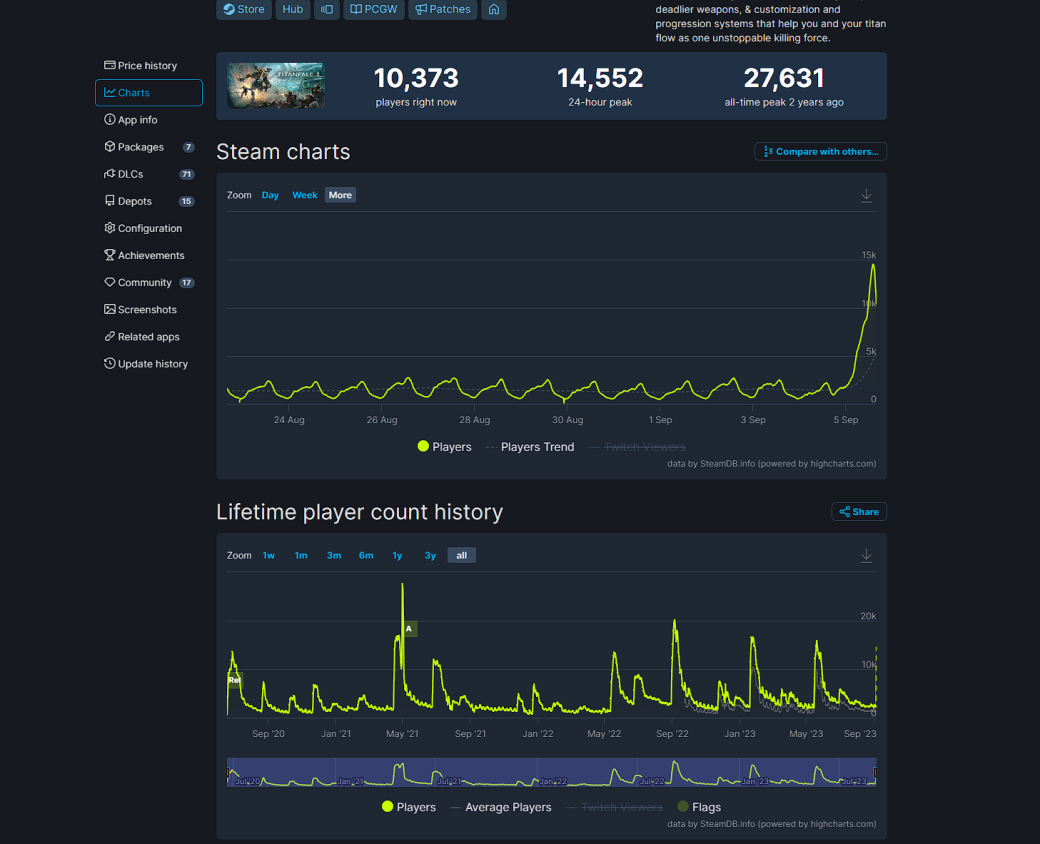Open Configuration from the sidebar
Viewport: 1040px width, 844px height.
click(149, 228)
